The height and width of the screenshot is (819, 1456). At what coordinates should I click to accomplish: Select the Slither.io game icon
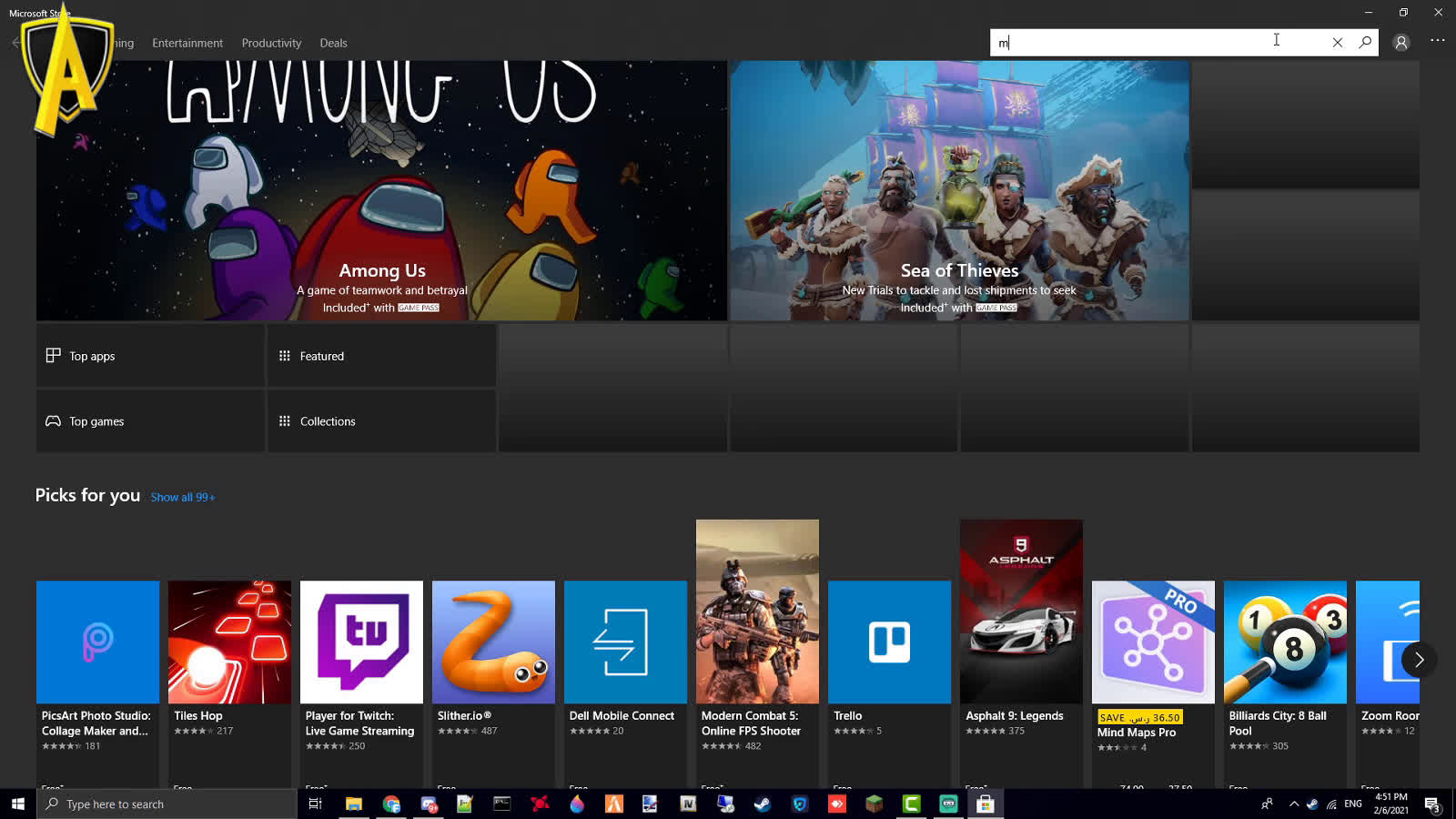click(493, 642)
